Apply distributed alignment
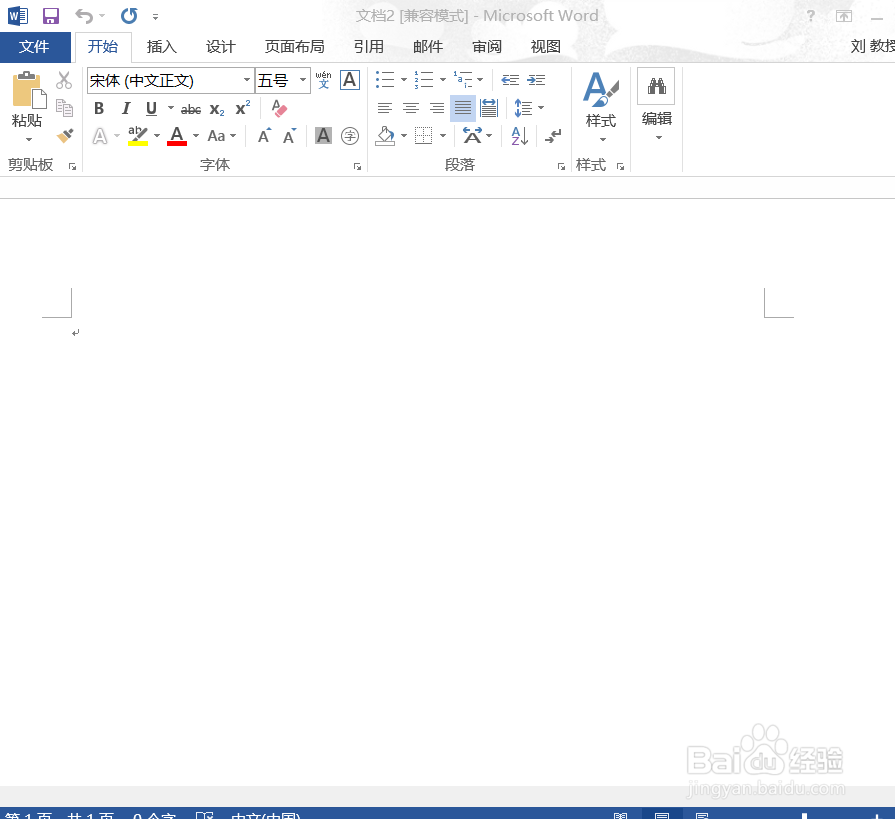This screenshot has height=819, width=895. click(489, 108)
